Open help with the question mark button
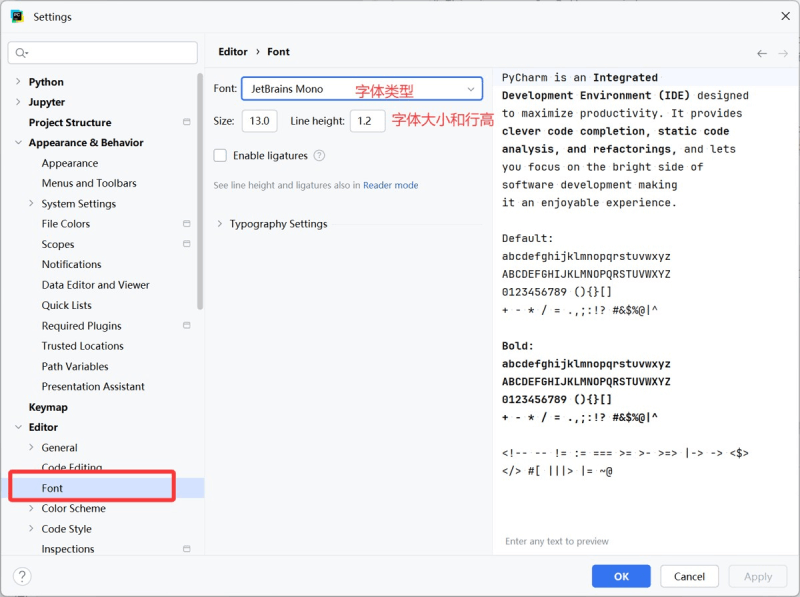Screen dimensions: 800x597 click(x=22, y=577)
